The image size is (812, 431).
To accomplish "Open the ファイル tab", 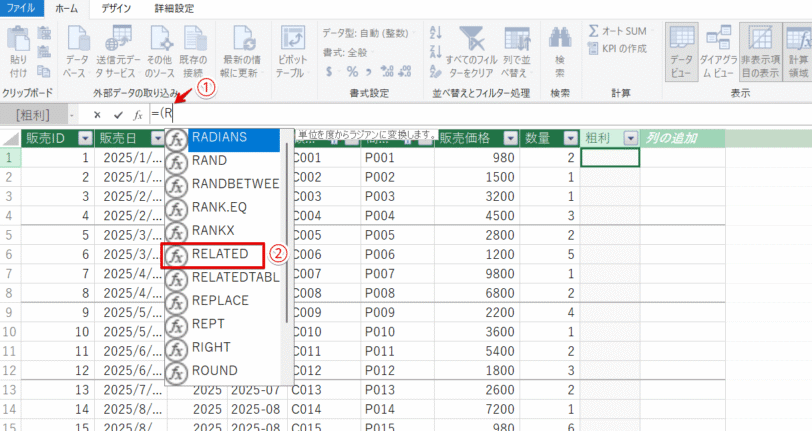I will pyautogui.click(x=21, y=8).
